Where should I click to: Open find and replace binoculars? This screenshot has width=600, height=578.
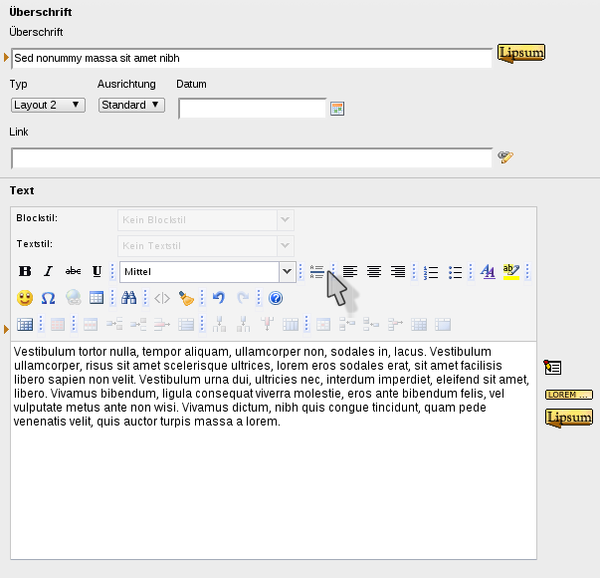pos(128,297)
